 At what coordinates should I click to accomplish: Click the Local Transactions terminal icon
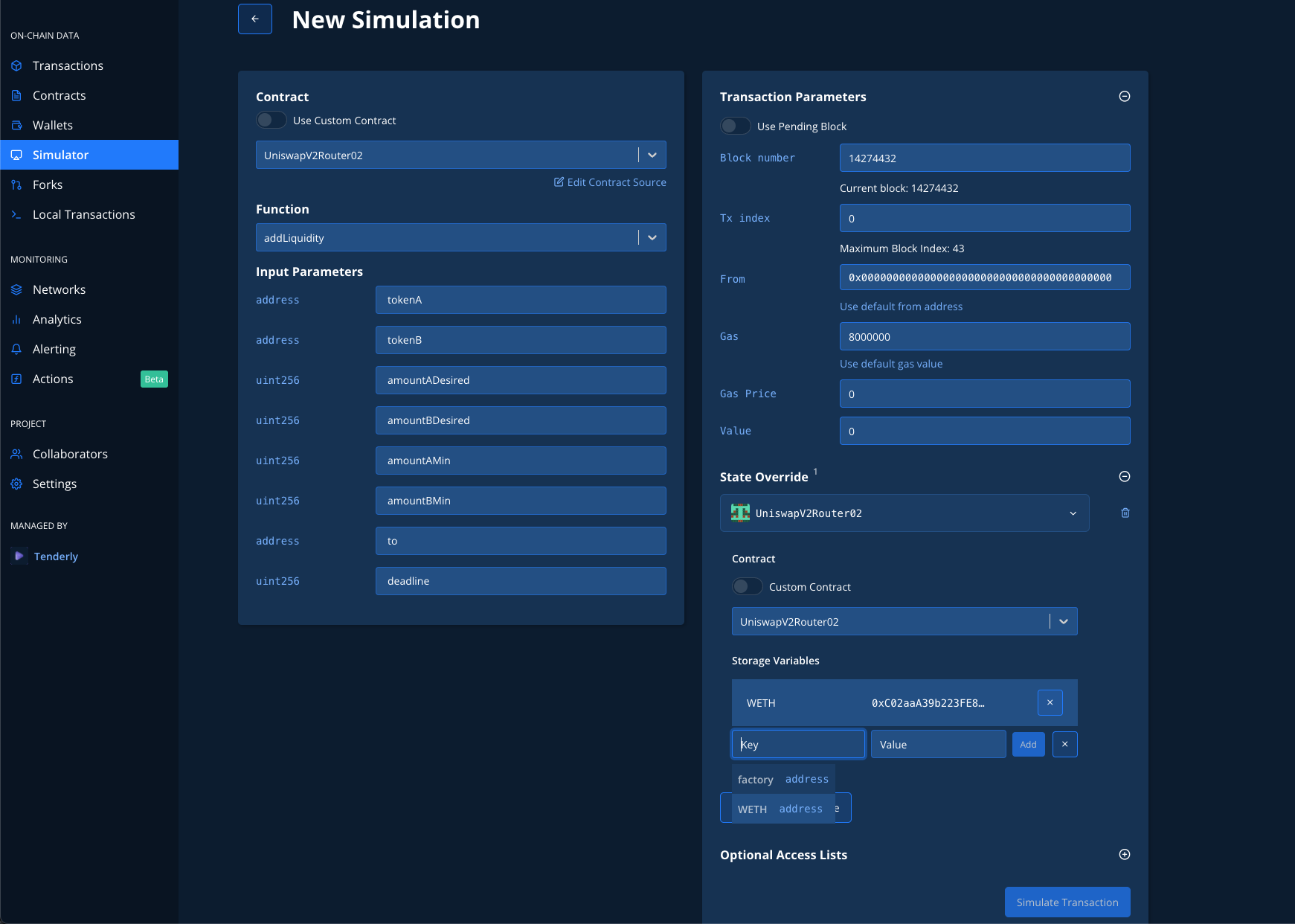click(16, 214)
